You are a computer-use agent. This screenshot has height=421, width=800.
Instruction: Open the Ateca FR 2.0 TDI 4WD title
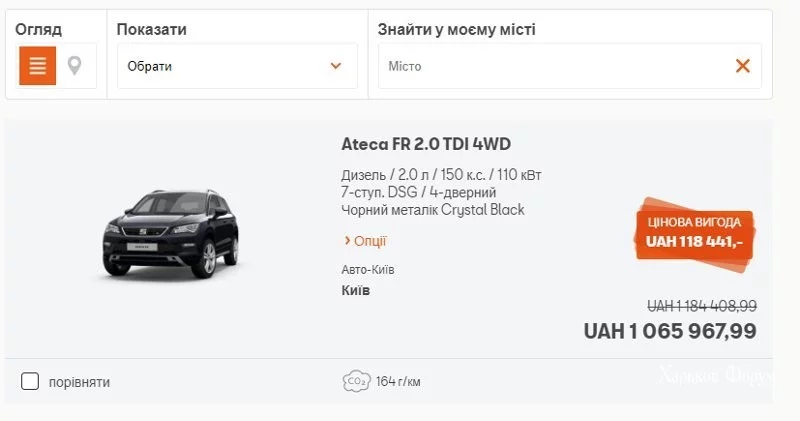[426, 144]
